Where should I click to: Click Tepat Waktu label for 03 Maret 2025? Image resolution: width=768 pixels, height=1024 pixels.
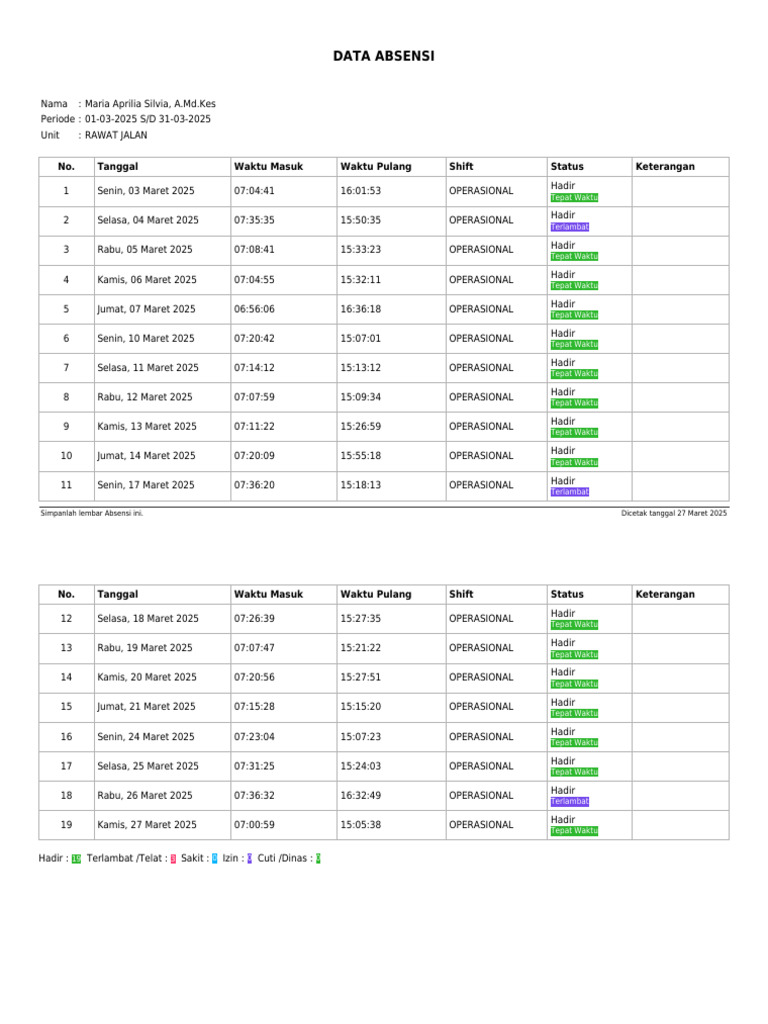574,198
